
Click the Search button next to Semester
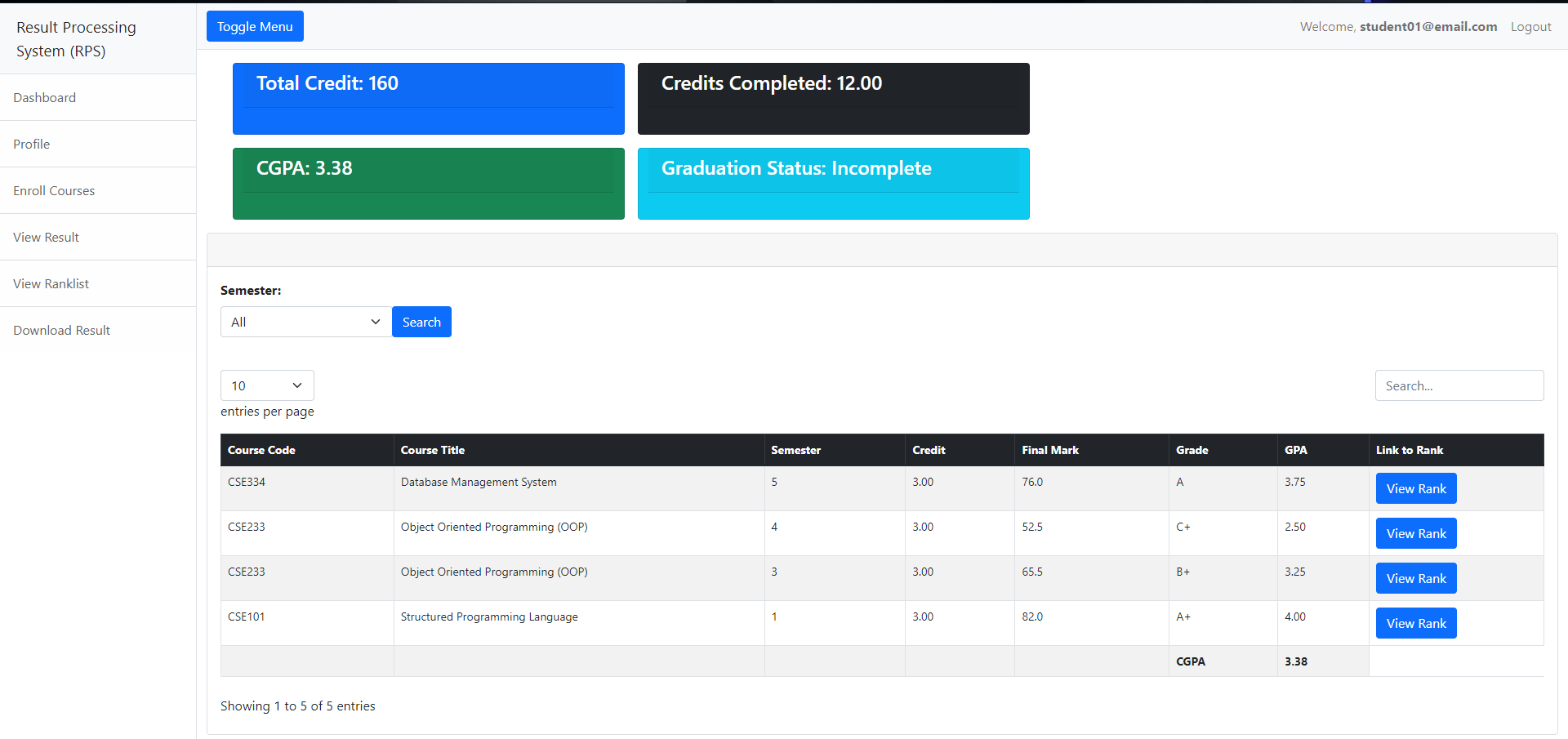[x=421, y=321]
